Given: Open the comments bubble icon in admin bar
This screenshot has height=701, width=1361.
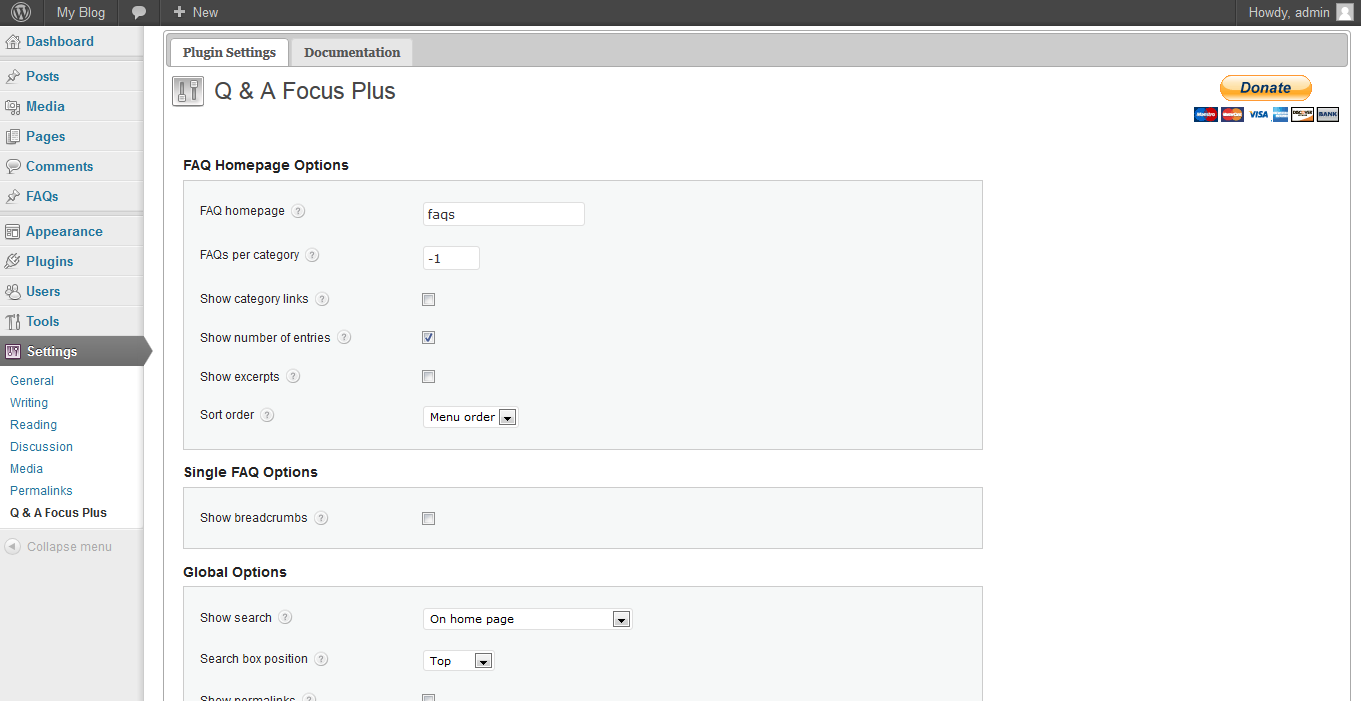Looking at the screenshot, I should [x=139, y=13].
